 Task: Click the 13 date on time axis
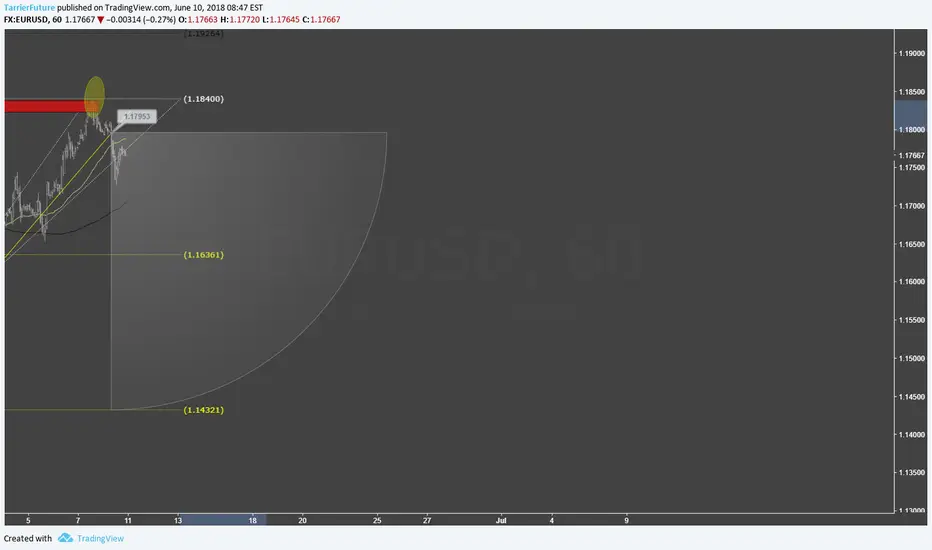tap(178, 520)
